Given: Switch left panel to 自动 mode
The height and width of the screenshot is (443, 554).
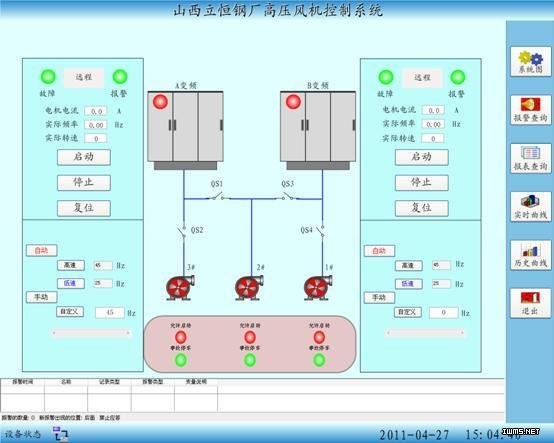Looking at the screenshot, I should pyautogui.click(x=41, y=250).
